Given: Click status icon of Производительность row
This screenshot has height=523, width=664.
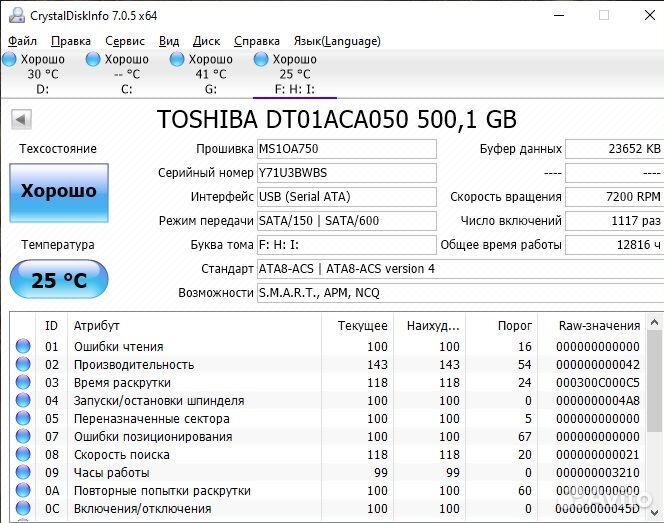Looking at the screenshot, I should tap(23, 364).
